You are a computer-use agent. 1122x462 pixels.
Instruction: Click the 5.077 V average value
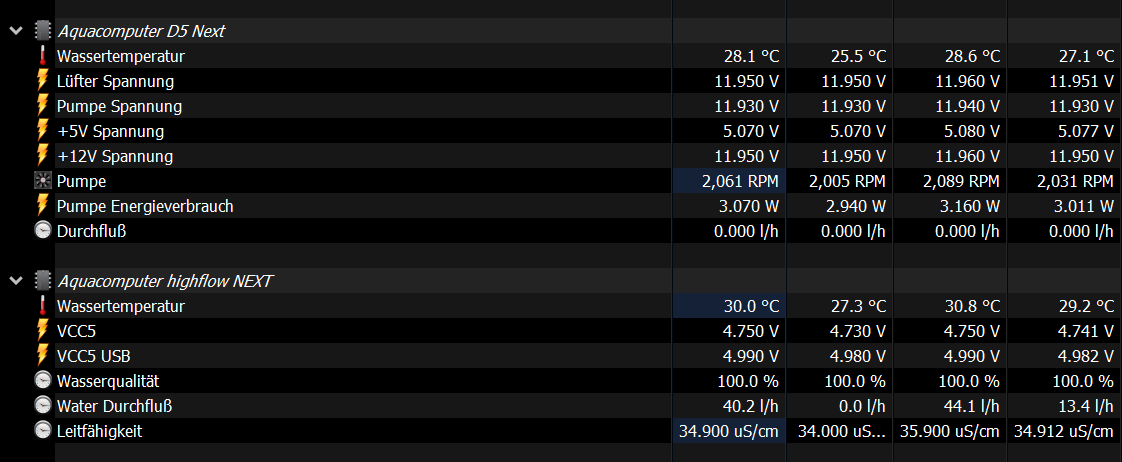click(1086, 132)
